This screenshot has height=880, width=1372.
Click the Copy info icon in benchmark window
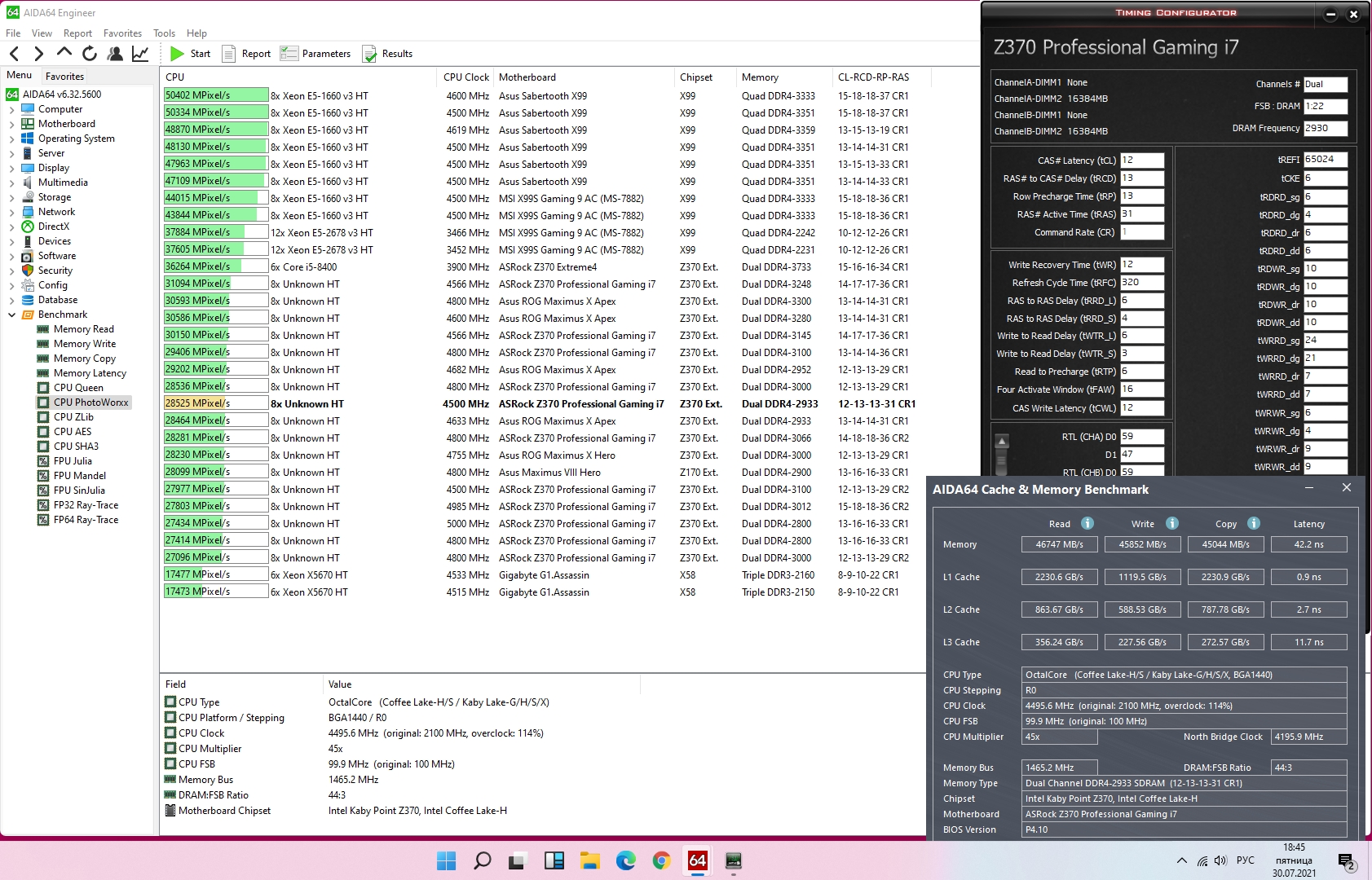pos(1254,523)
